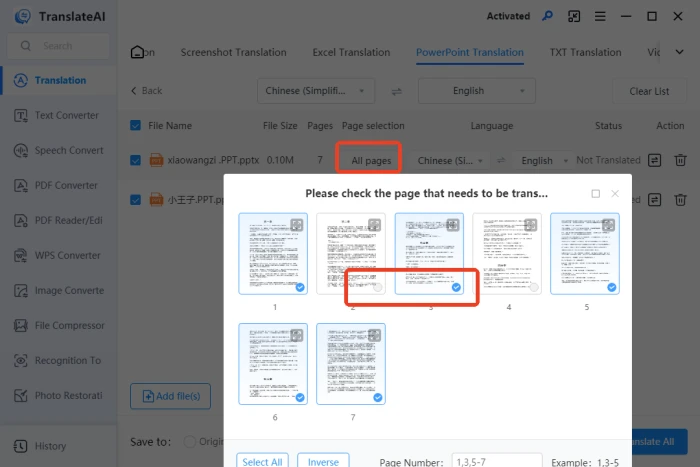Uncheck page 3 selection mark
This screenshot has height=467, width=700.
456,287
